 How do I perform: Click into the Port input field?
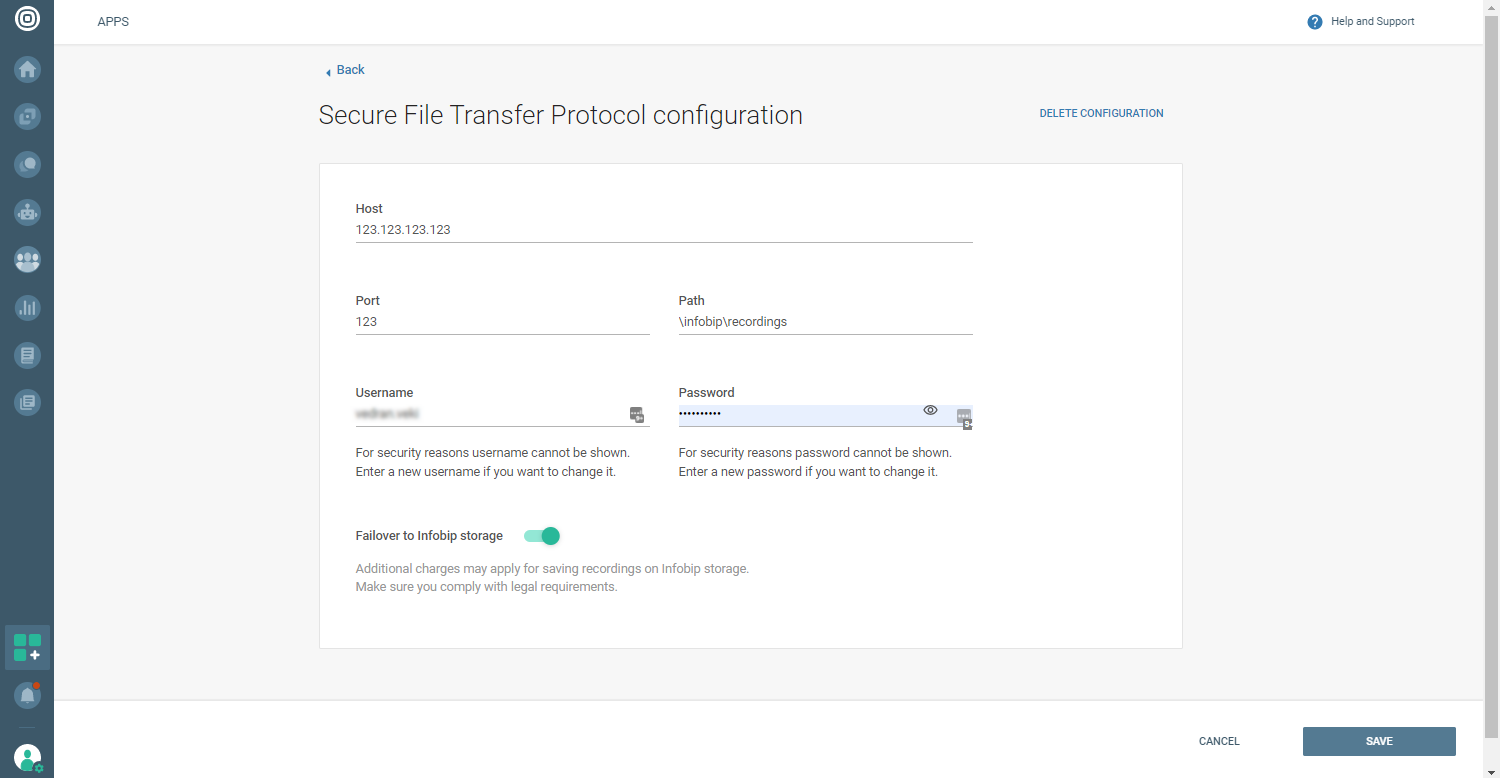click(502, 322)
